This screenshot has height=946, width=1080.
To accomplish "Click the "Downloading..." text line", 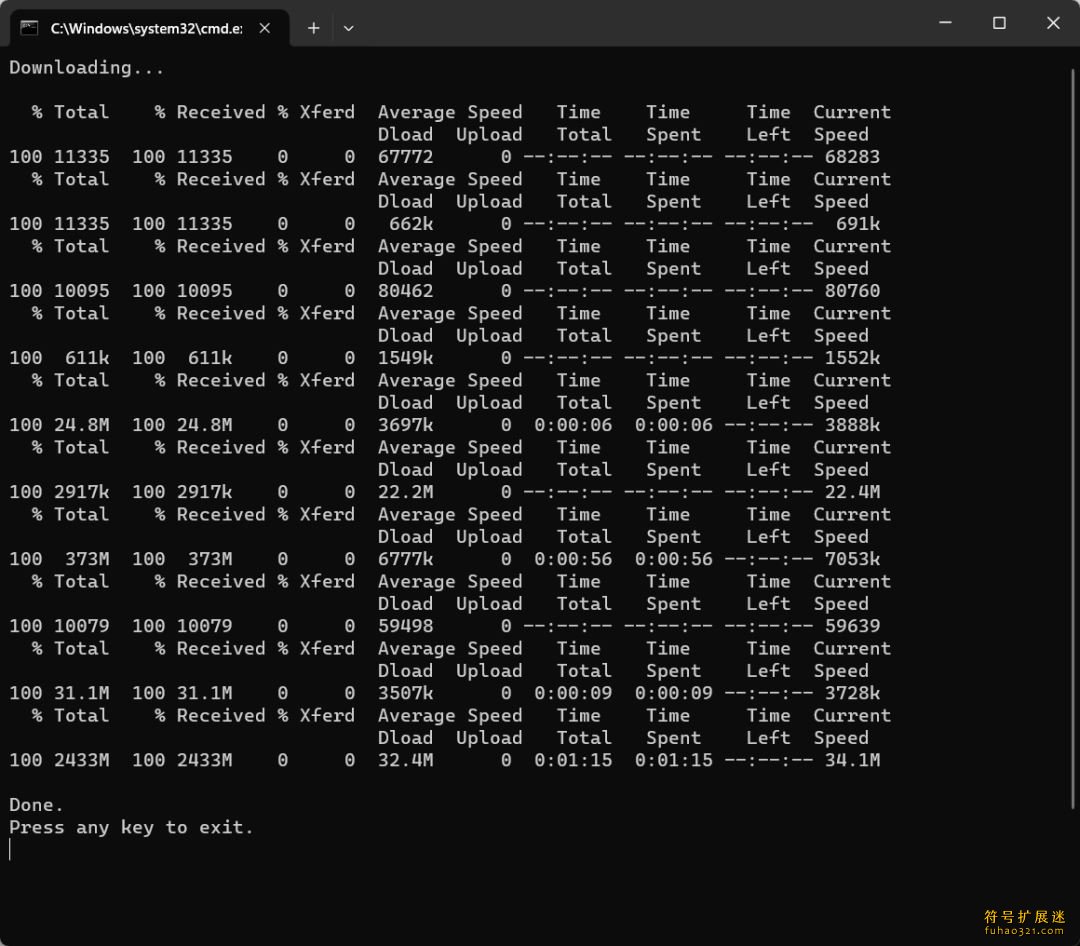I will pos(87,68).
